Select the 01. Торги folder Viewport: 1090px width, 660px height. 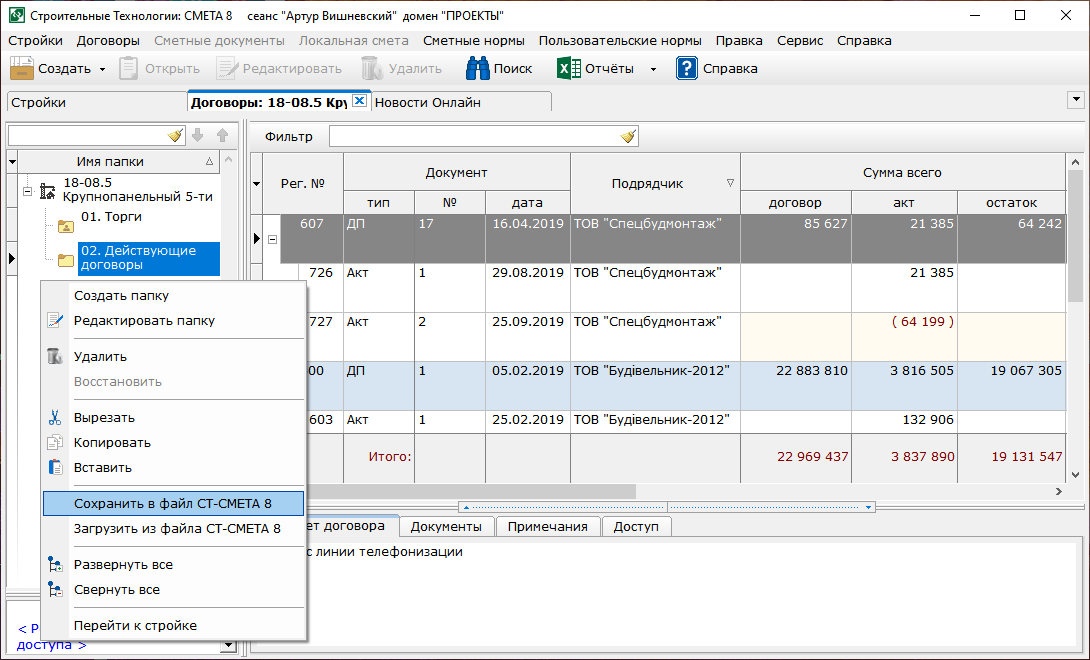[111, 217]
